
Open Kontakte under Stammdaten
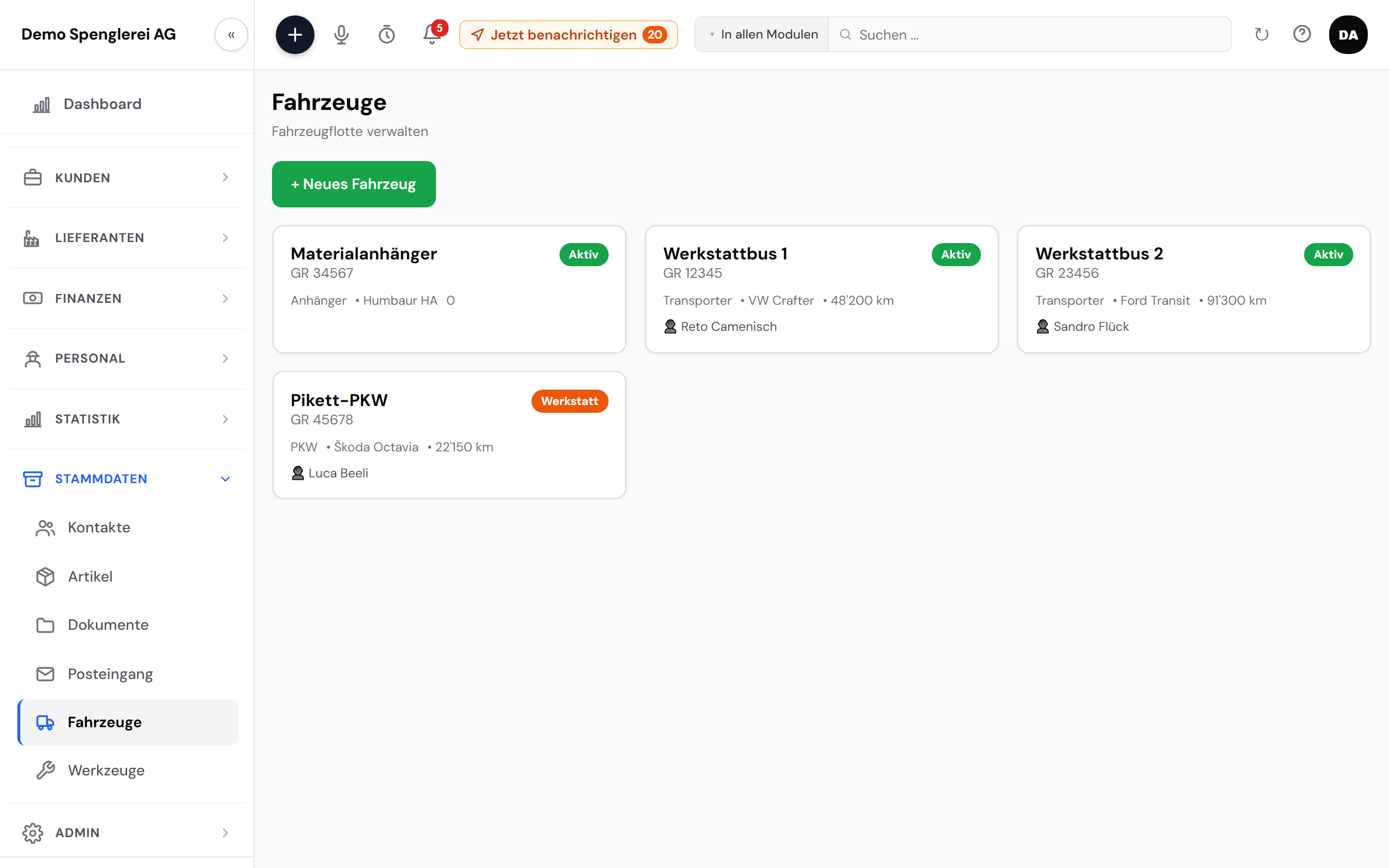(x=128, y=527)
